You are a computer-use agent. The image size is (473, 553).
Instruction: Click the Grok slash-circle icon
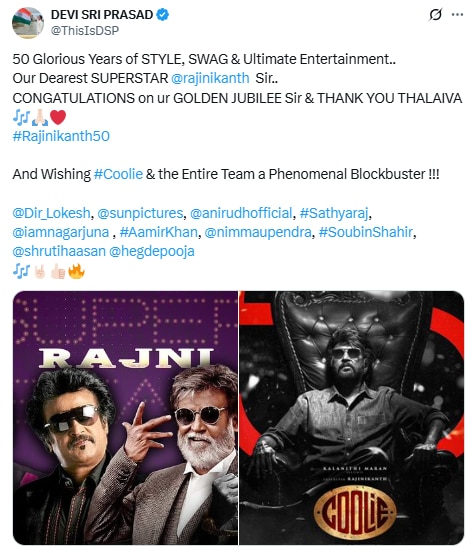pos(435,15)
